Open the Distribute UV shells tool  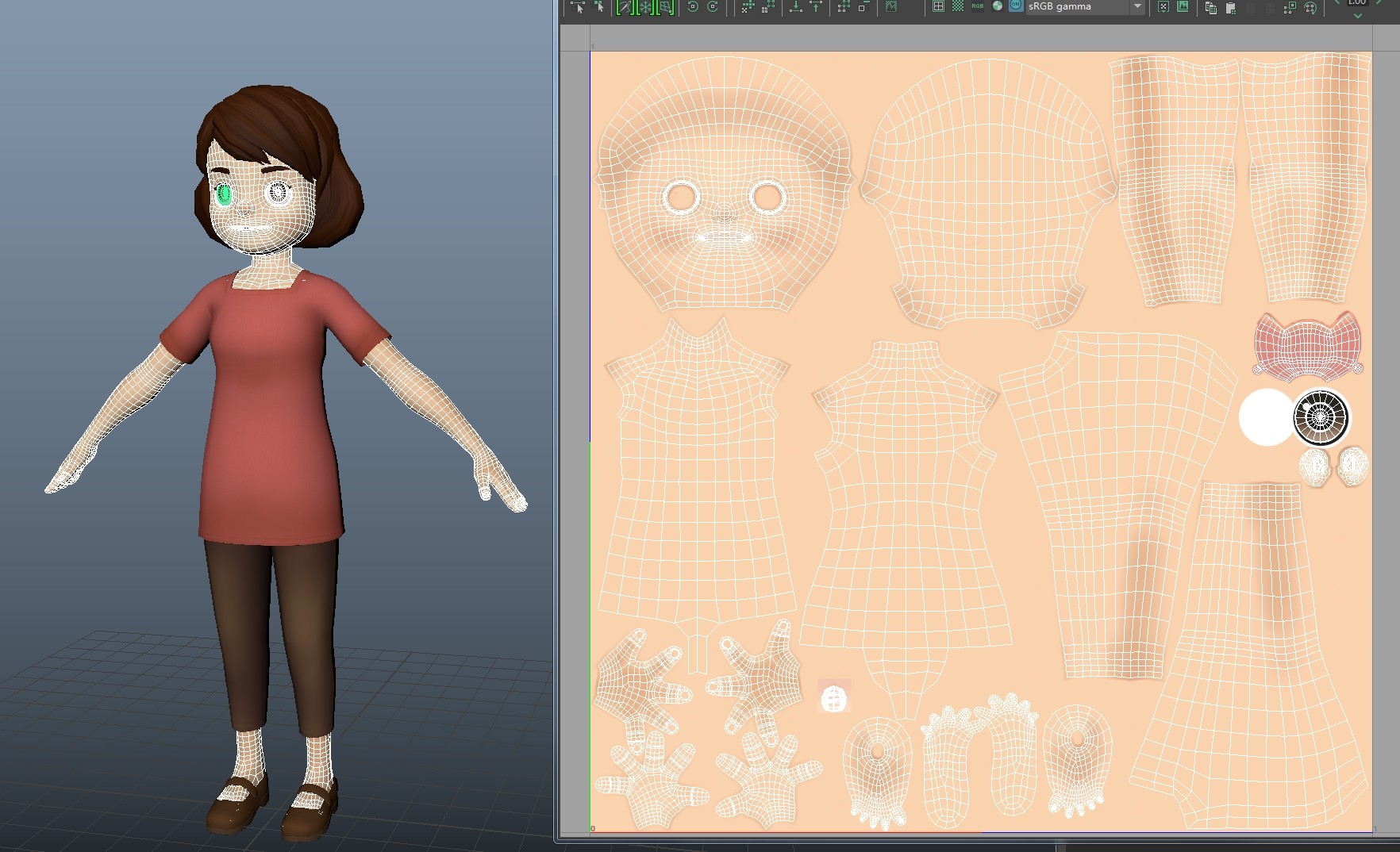click(x=767, y=8)
